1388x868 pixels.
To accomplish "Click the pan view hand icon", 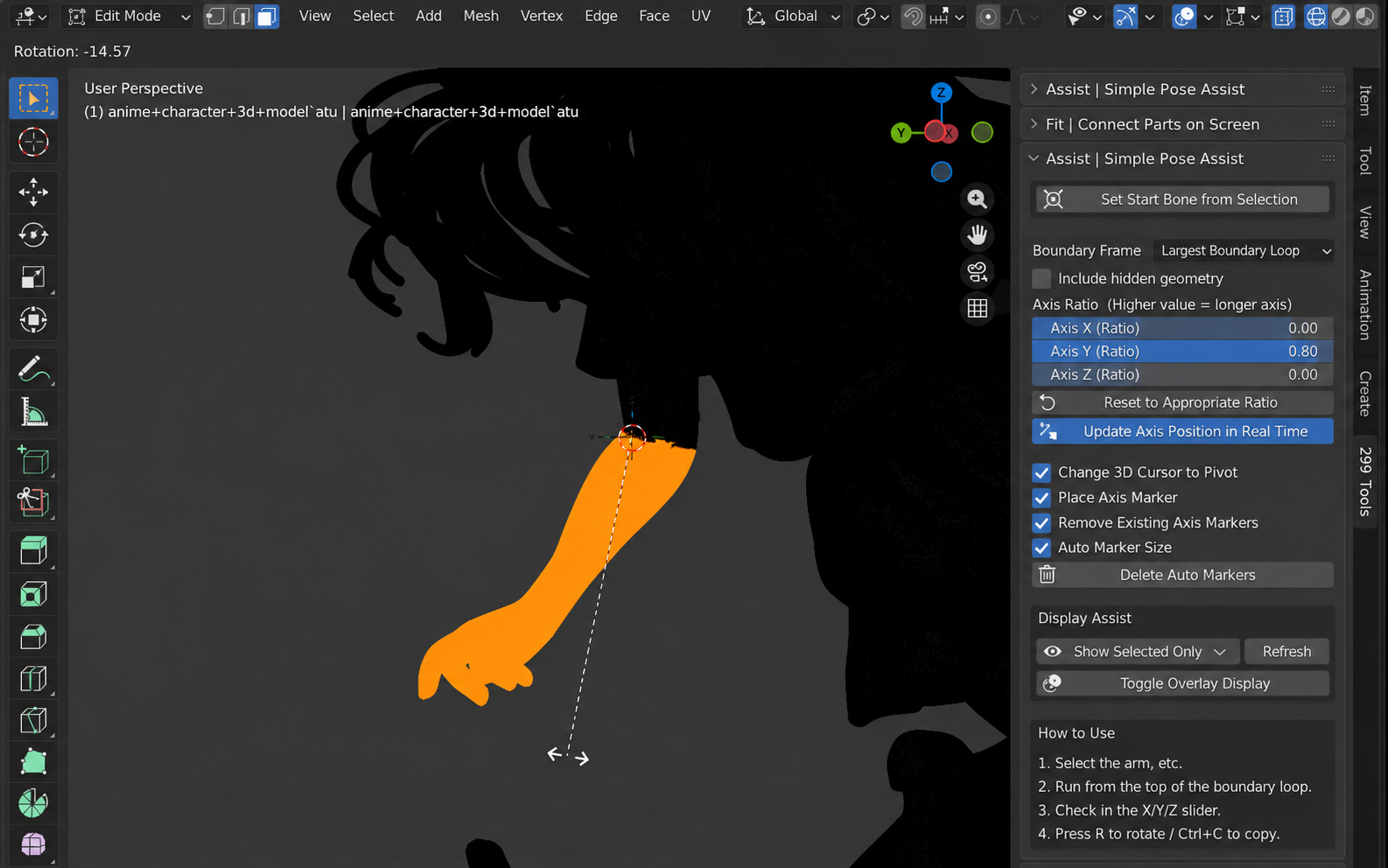I will click(x=978, y=235).
